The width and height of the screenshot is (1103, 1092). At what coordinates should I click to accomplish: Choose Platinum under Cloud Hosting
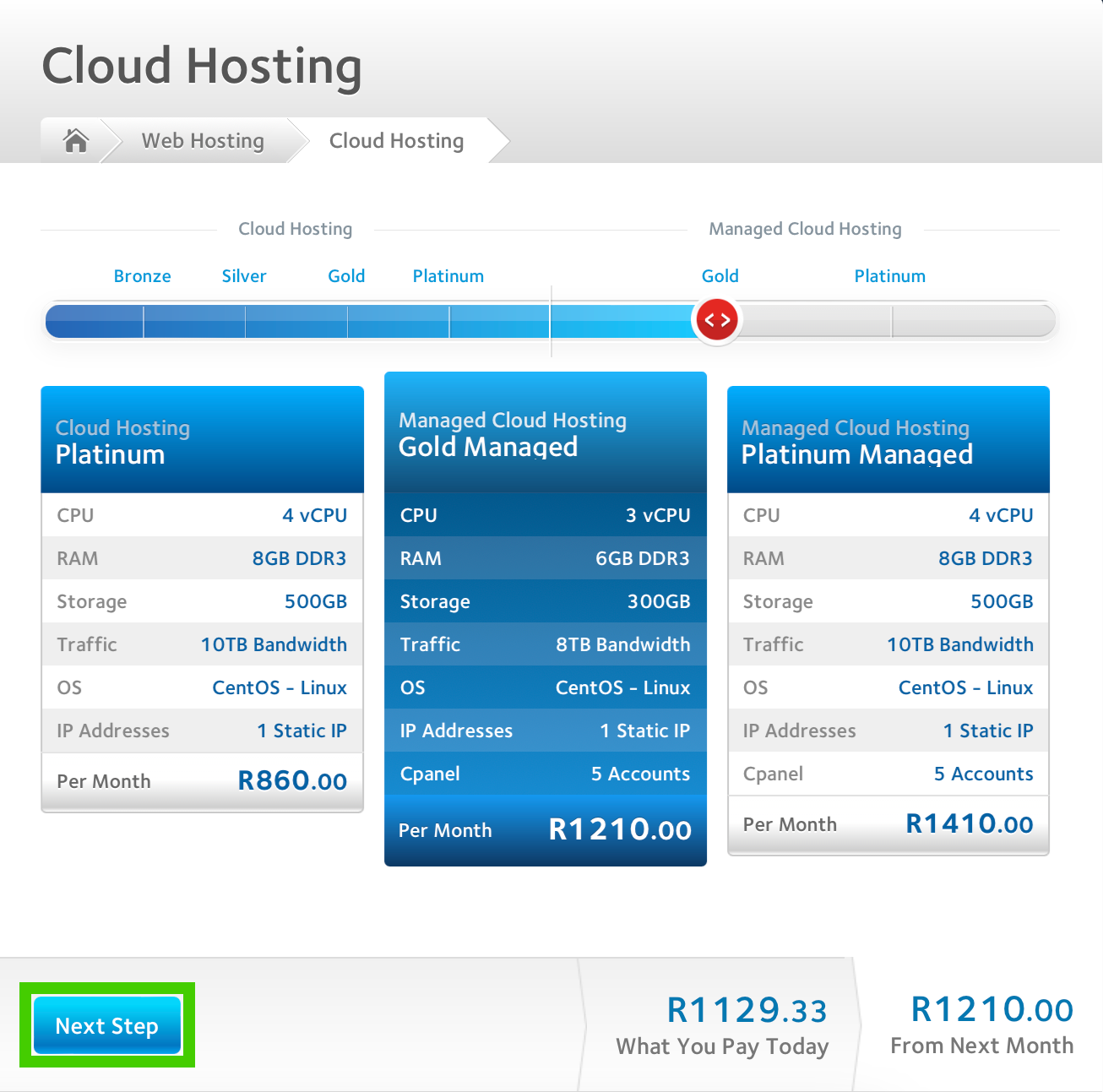[448, 276]
